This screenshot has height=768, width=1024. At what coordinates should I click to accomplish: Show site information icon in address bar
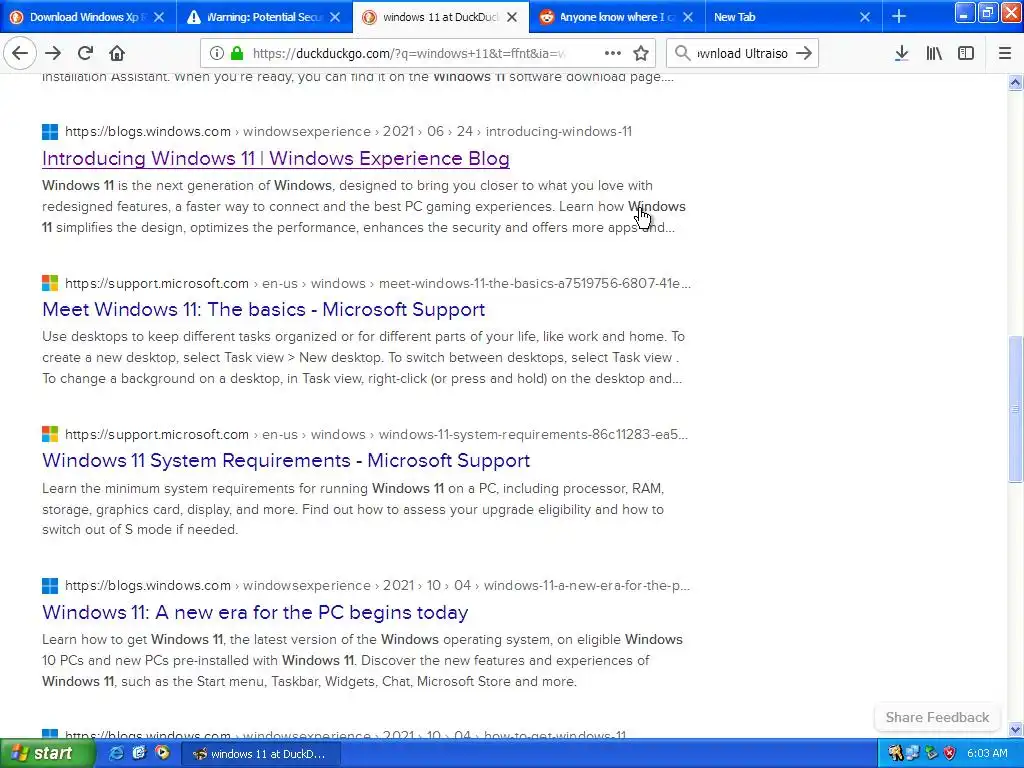tap(216, 54)
